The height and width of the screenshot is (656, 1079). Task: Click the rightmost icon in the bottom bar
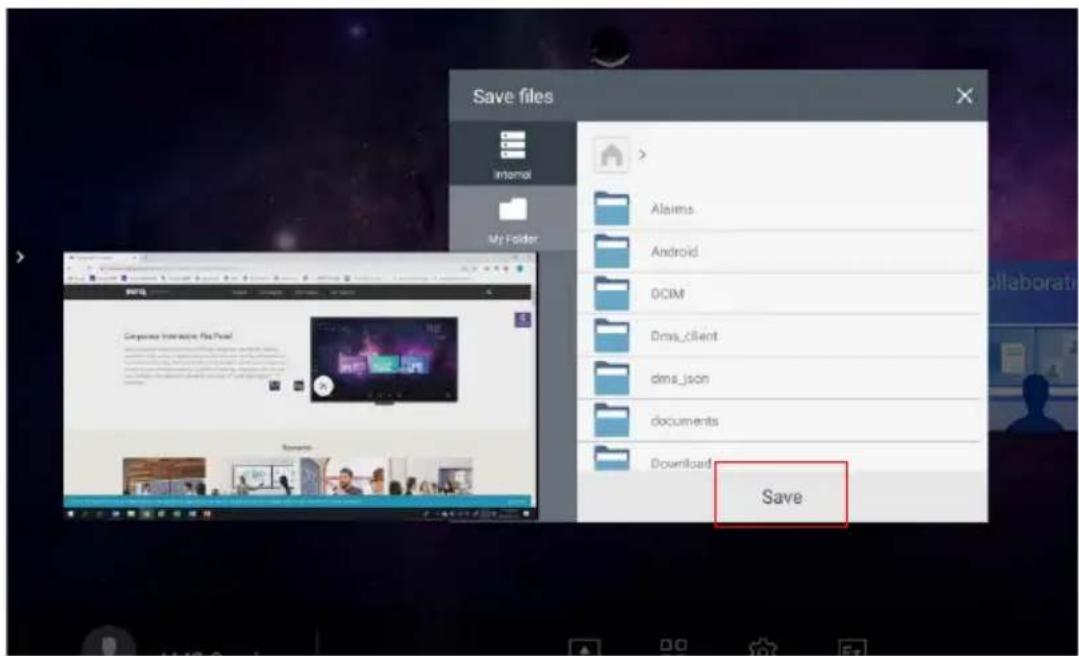point(852,648)
